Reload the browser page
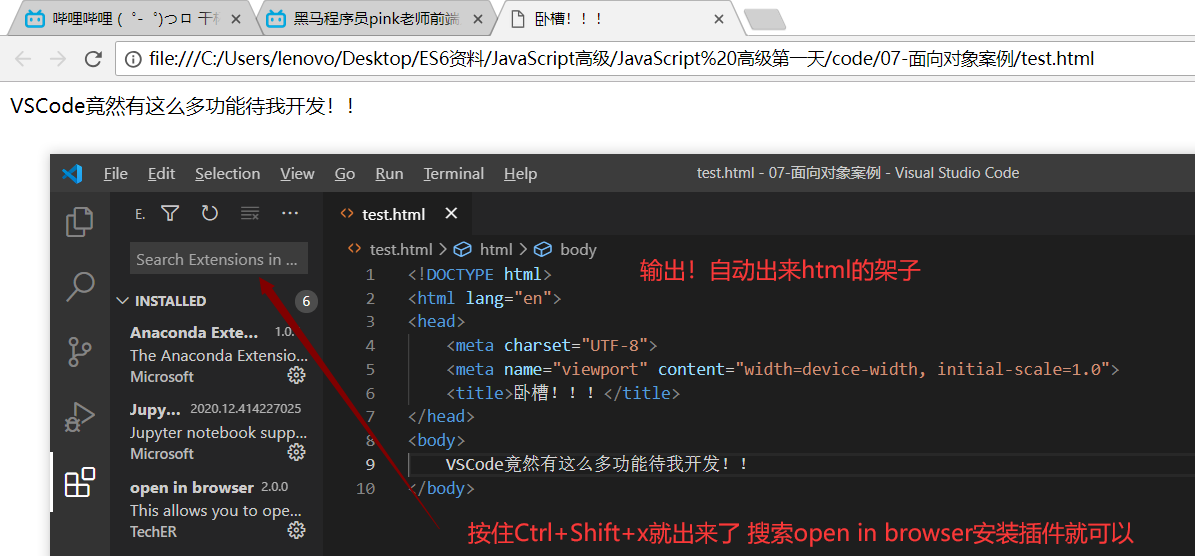Viewport: 1195px width, 556px height. tap(93, 59)
